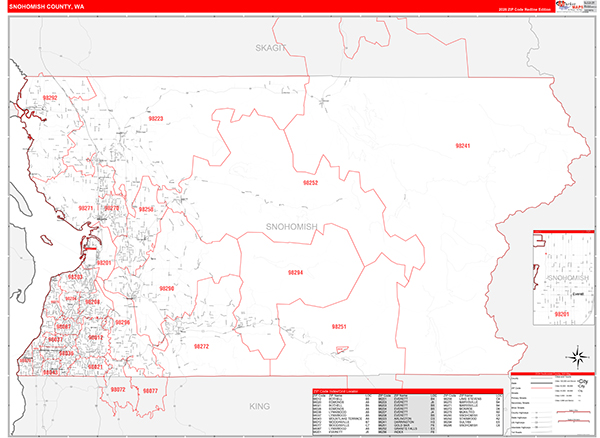Select ZIP code 98077 label
The image size is (600, 438).
[x=150, y=391]
